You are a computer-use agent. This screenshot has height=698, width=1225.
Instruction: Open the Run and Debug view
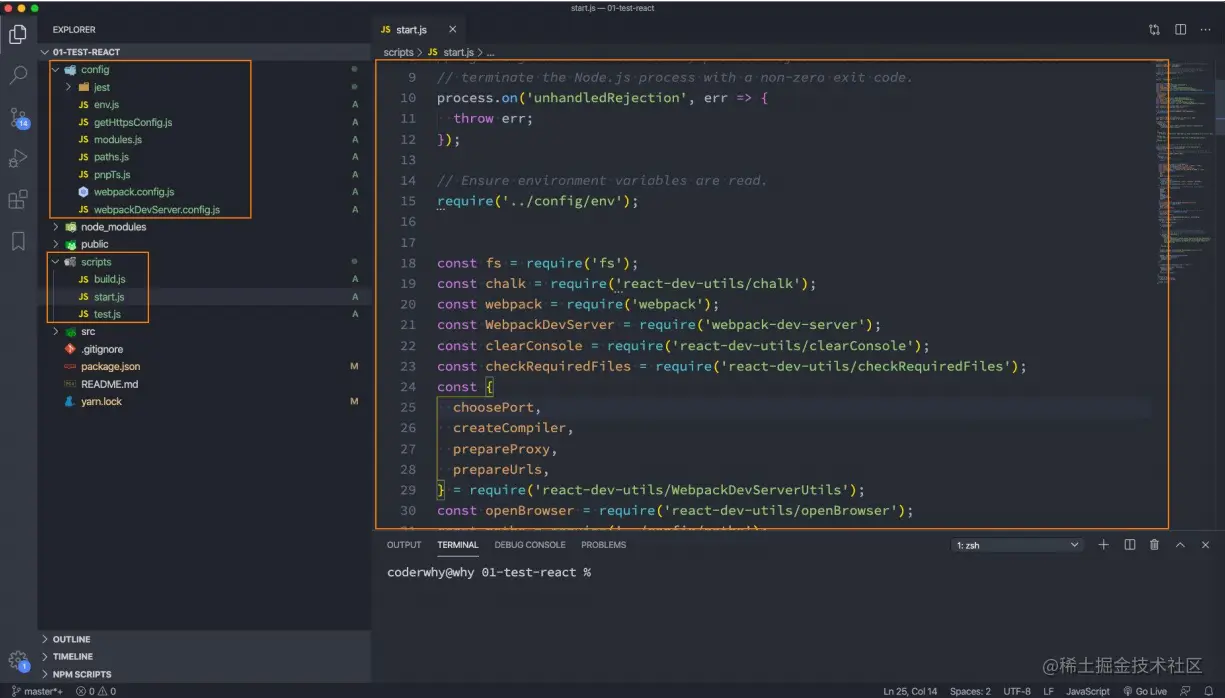coord(18,158)
